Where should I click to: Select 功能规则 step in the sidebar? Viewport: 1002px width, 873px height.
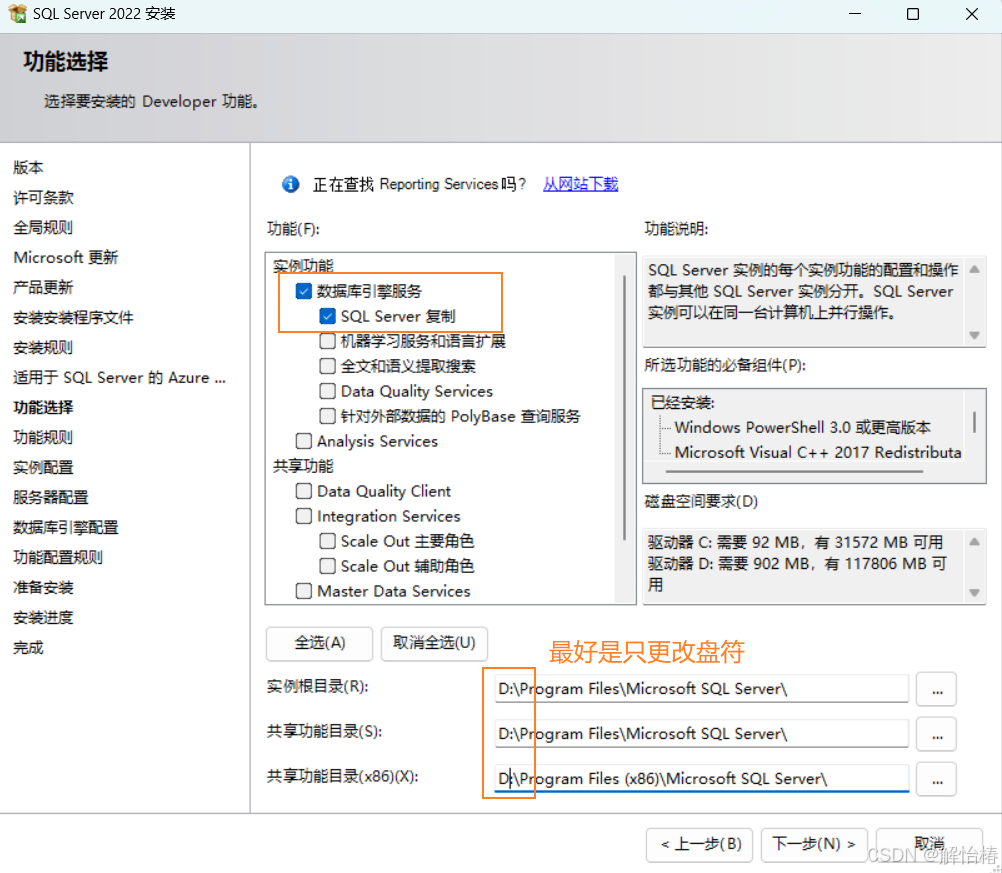(43, 438)
